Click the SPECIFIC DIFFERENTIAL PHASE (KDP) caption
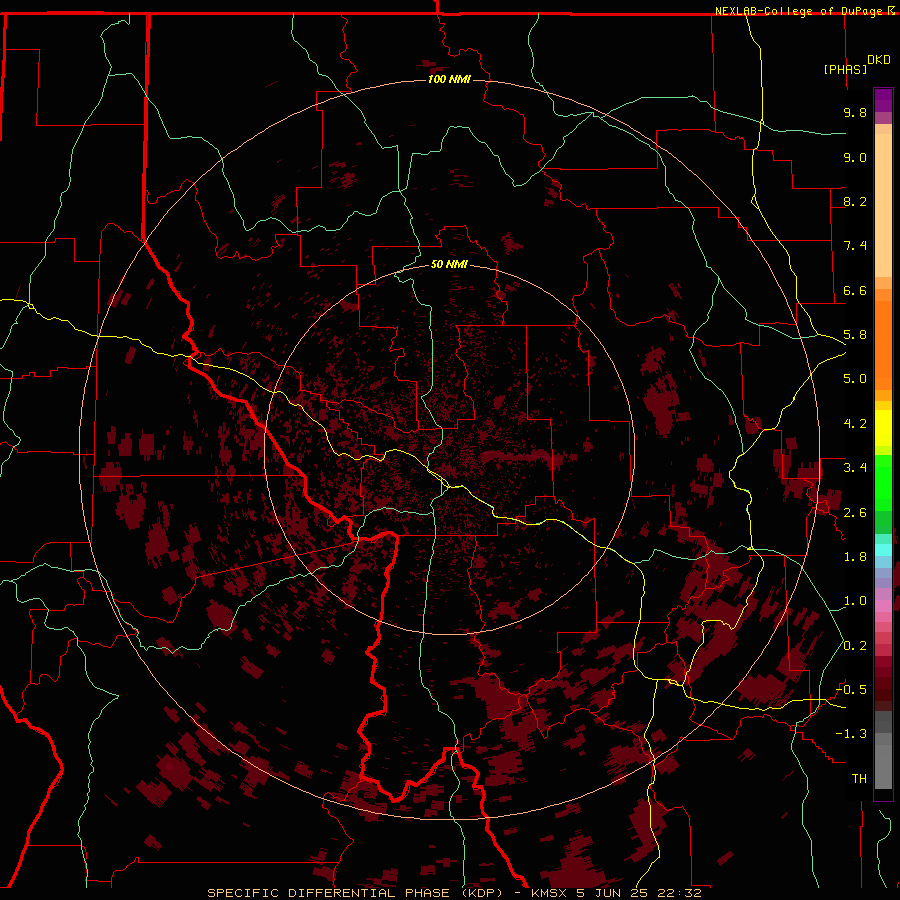 355,893
